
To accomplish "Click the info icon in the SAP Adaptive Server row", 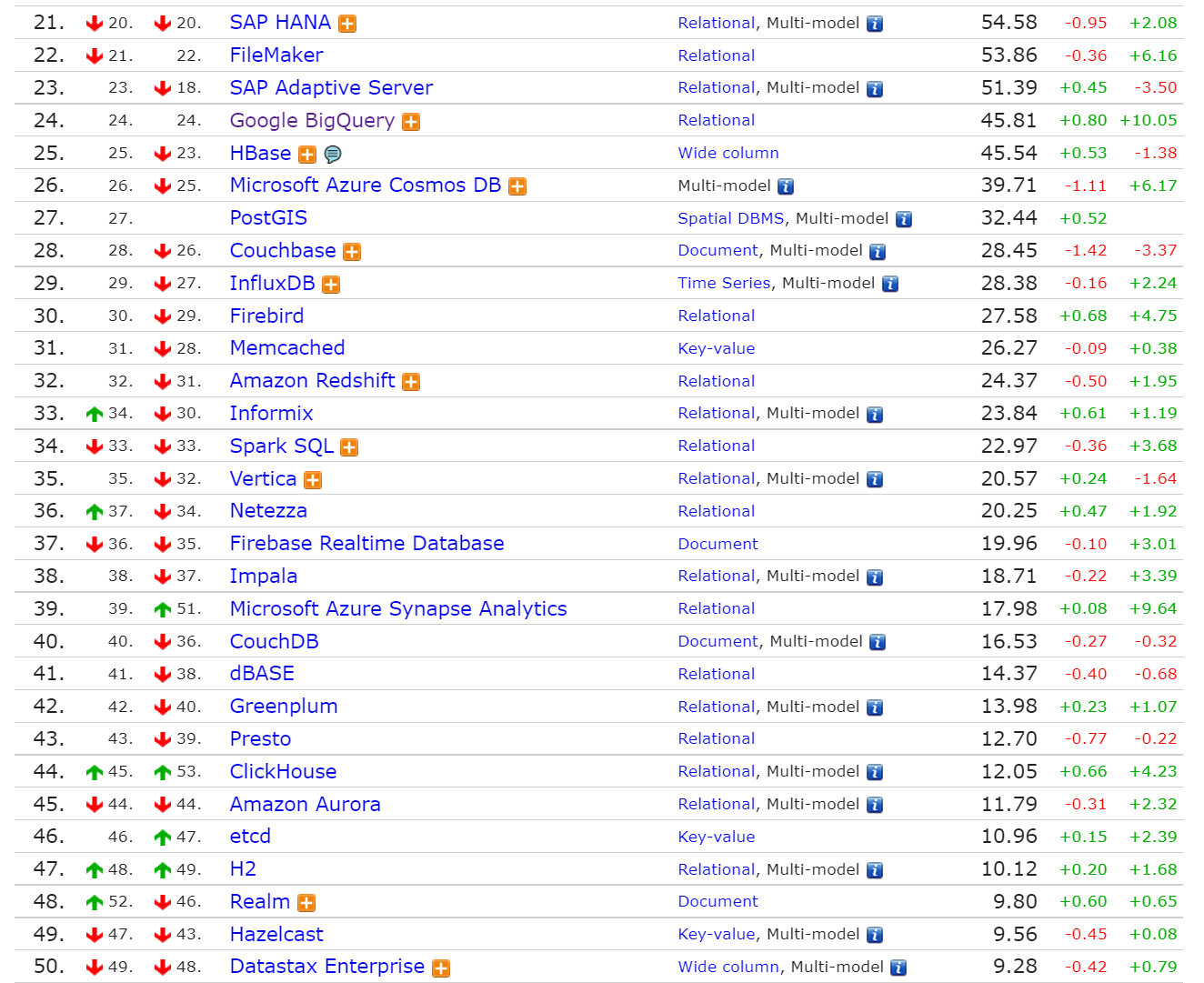I will (875, 89).
